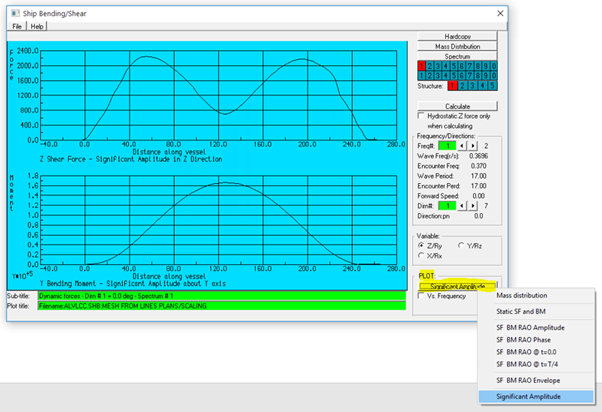Select red spectrum cell 1 in top row

point(420,65)
